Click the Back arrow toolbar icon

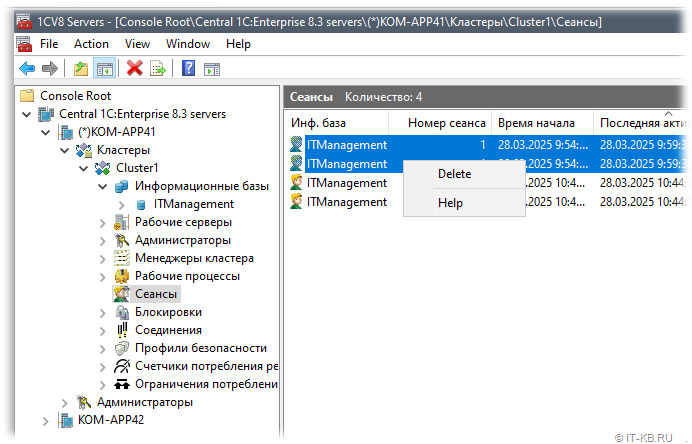pyautogui.click(x=27, y=68)
